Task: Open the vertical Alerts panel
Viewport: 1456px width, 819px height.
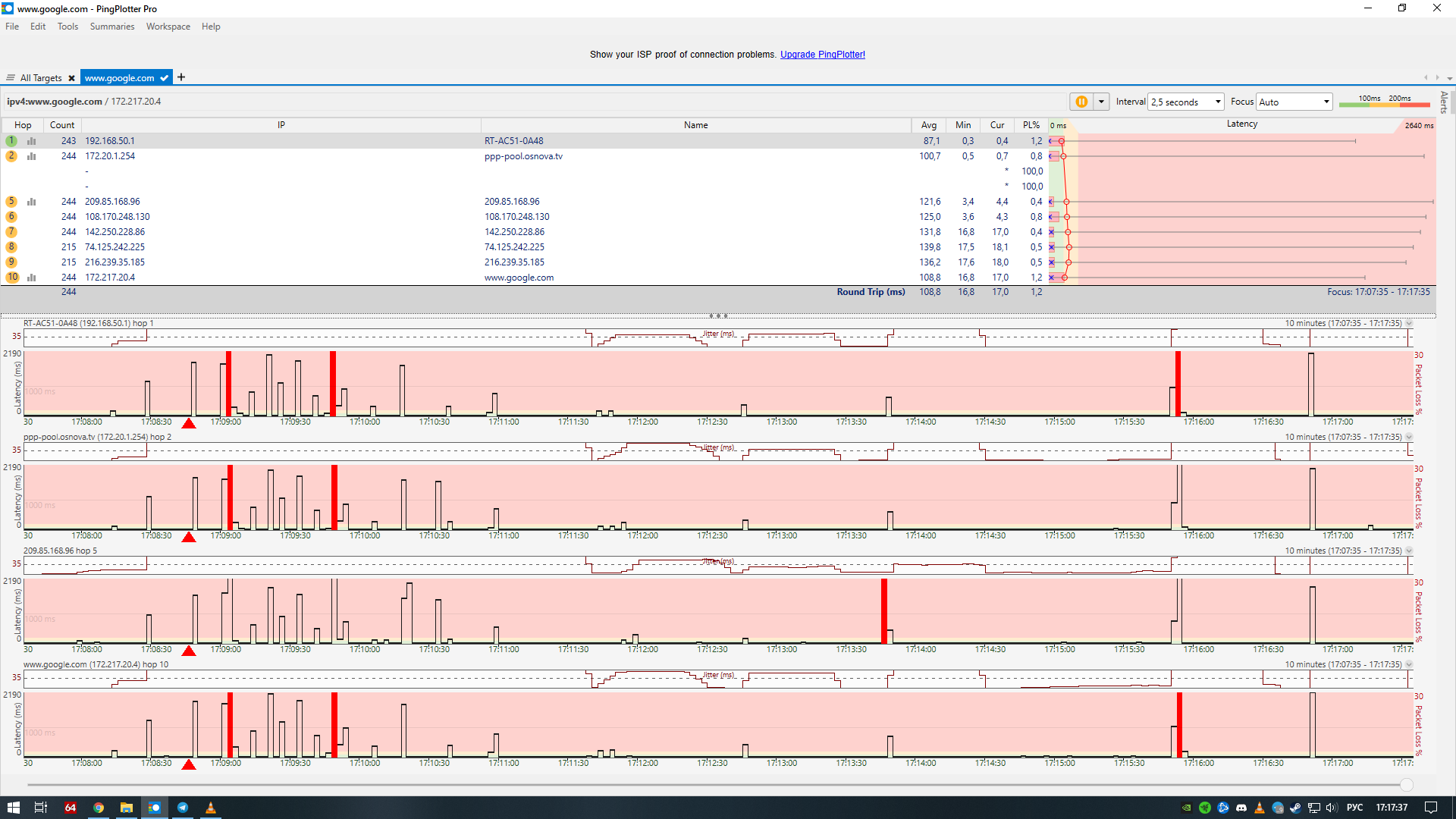Action: 1444,102
